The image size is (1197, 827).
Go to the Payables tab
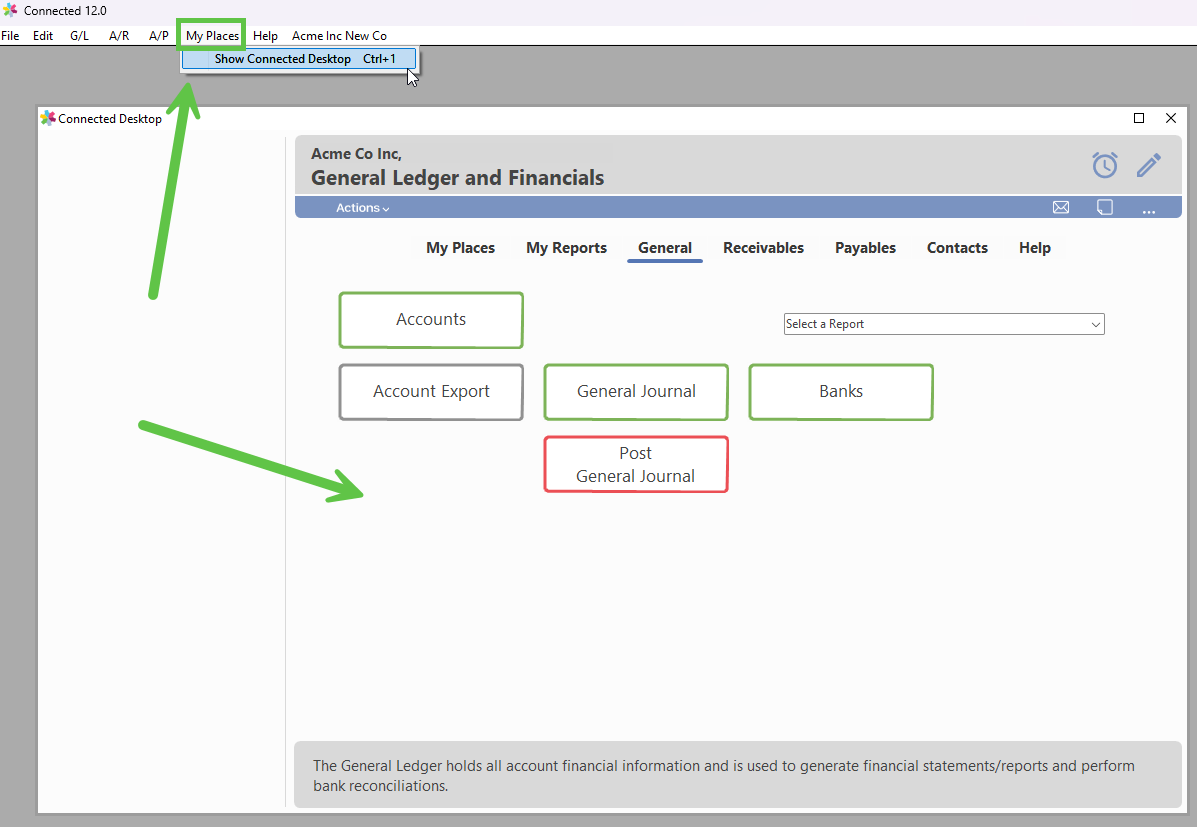coord(866,248)
